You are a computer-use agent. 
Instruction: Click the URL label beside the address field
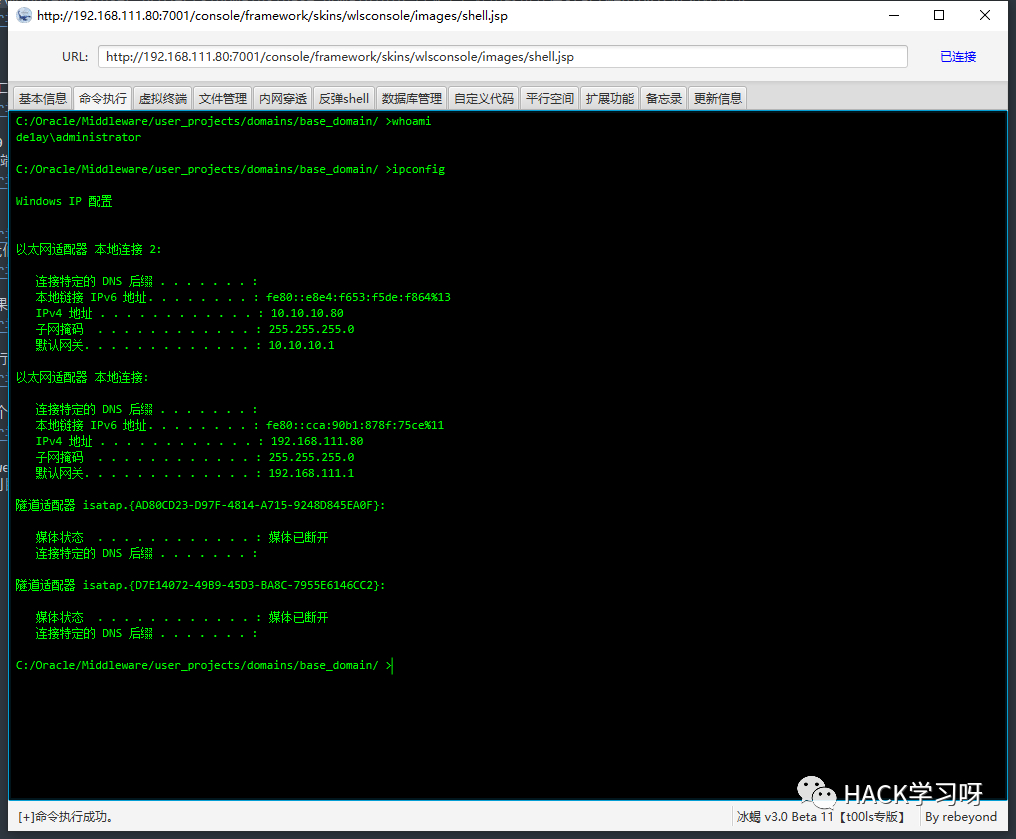75,56
